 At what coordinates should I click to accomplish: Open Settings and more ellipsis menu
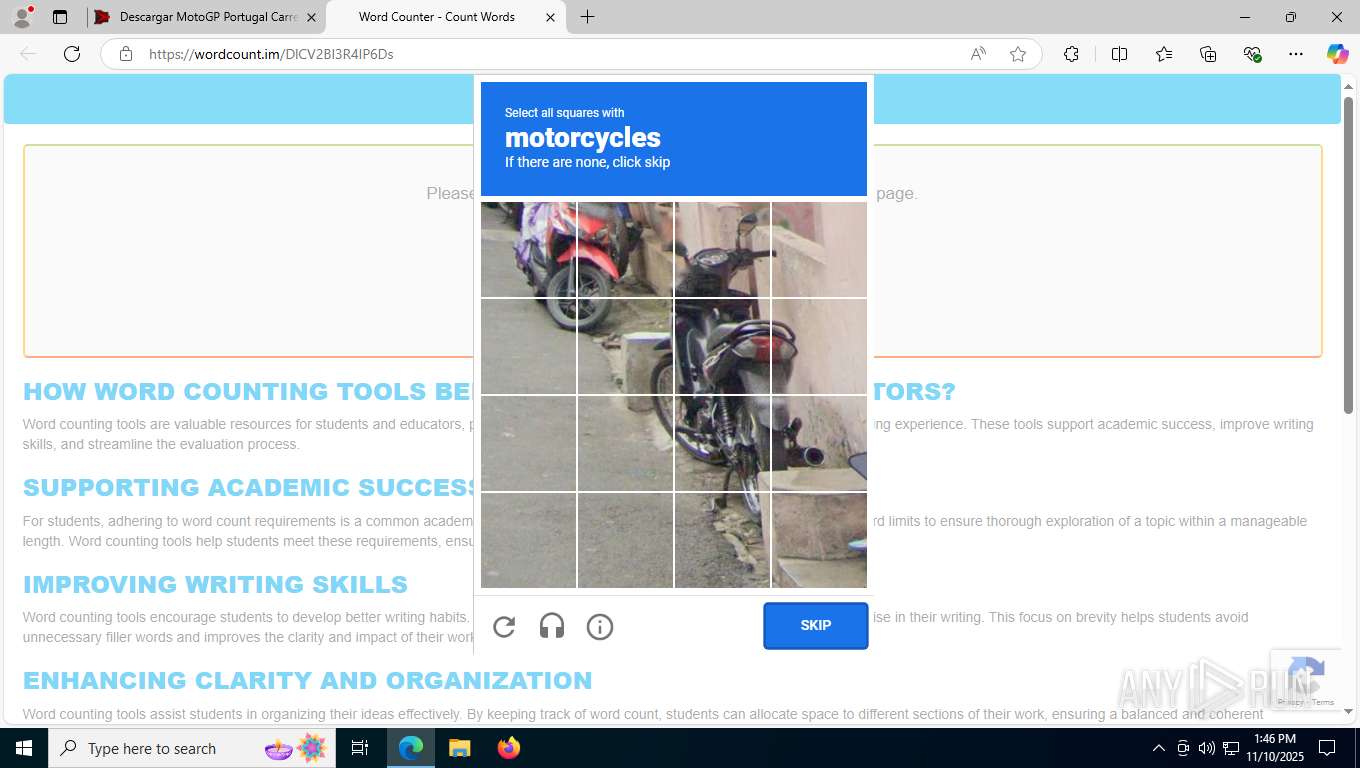(1296, 54)
